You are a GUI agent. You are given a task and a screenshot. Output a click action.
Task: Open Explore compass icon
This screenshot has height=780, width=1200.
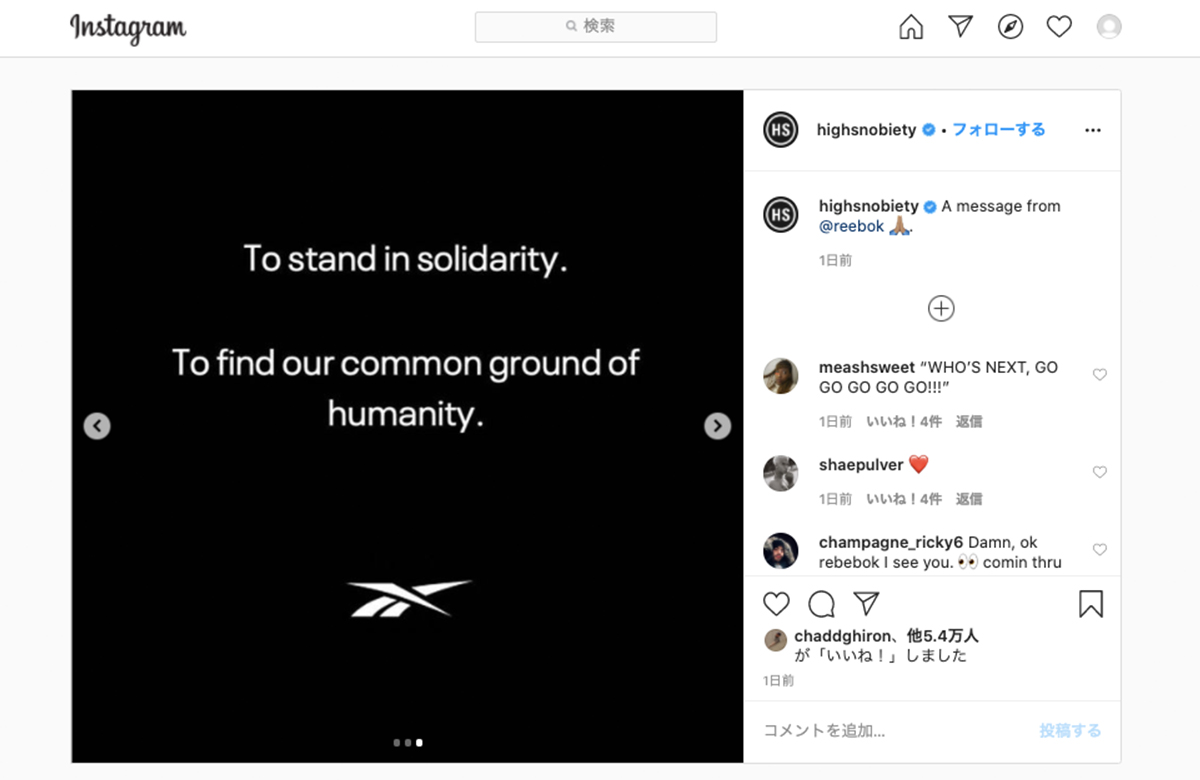point(1010,27)
